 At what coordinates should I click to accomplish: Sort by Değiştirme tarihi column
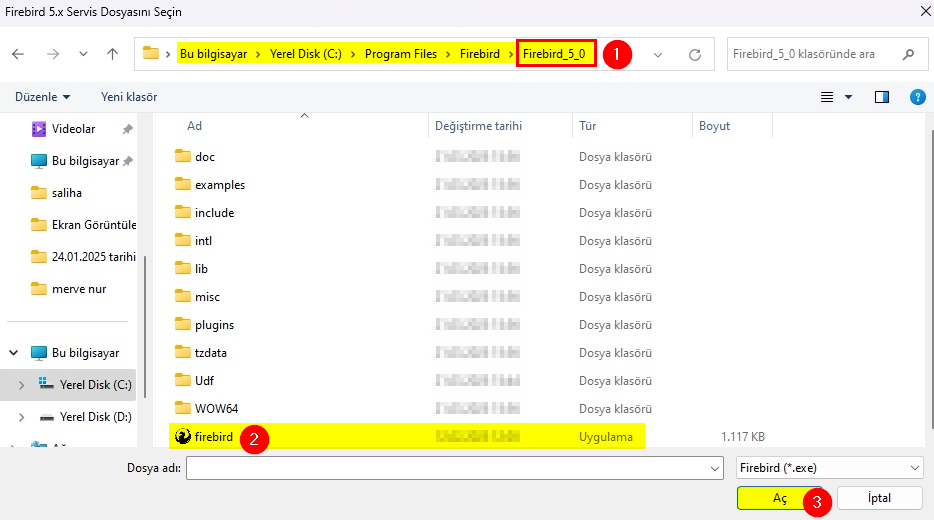478,126
